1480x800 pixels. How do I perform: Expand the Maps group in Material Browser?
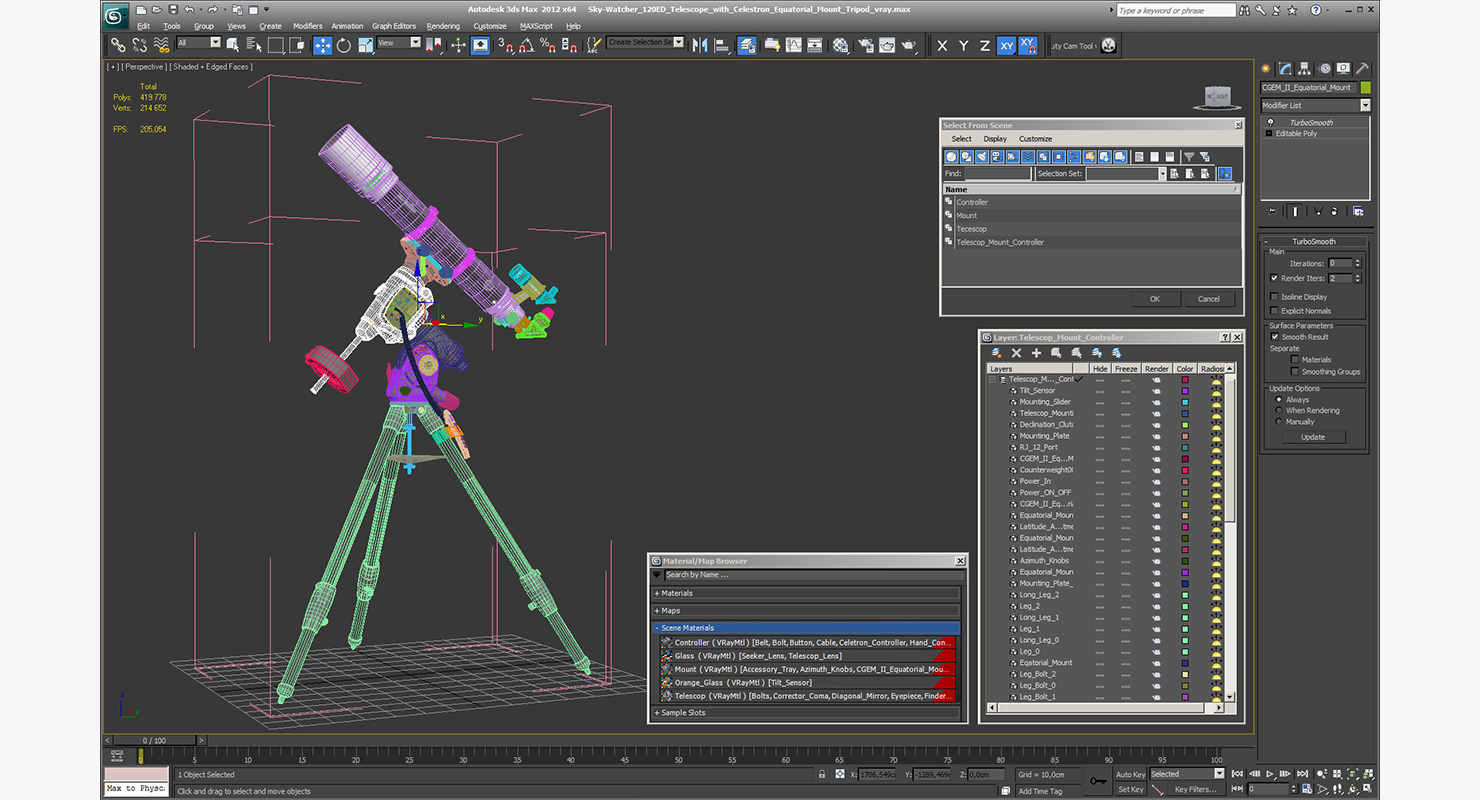coord(806,610)
